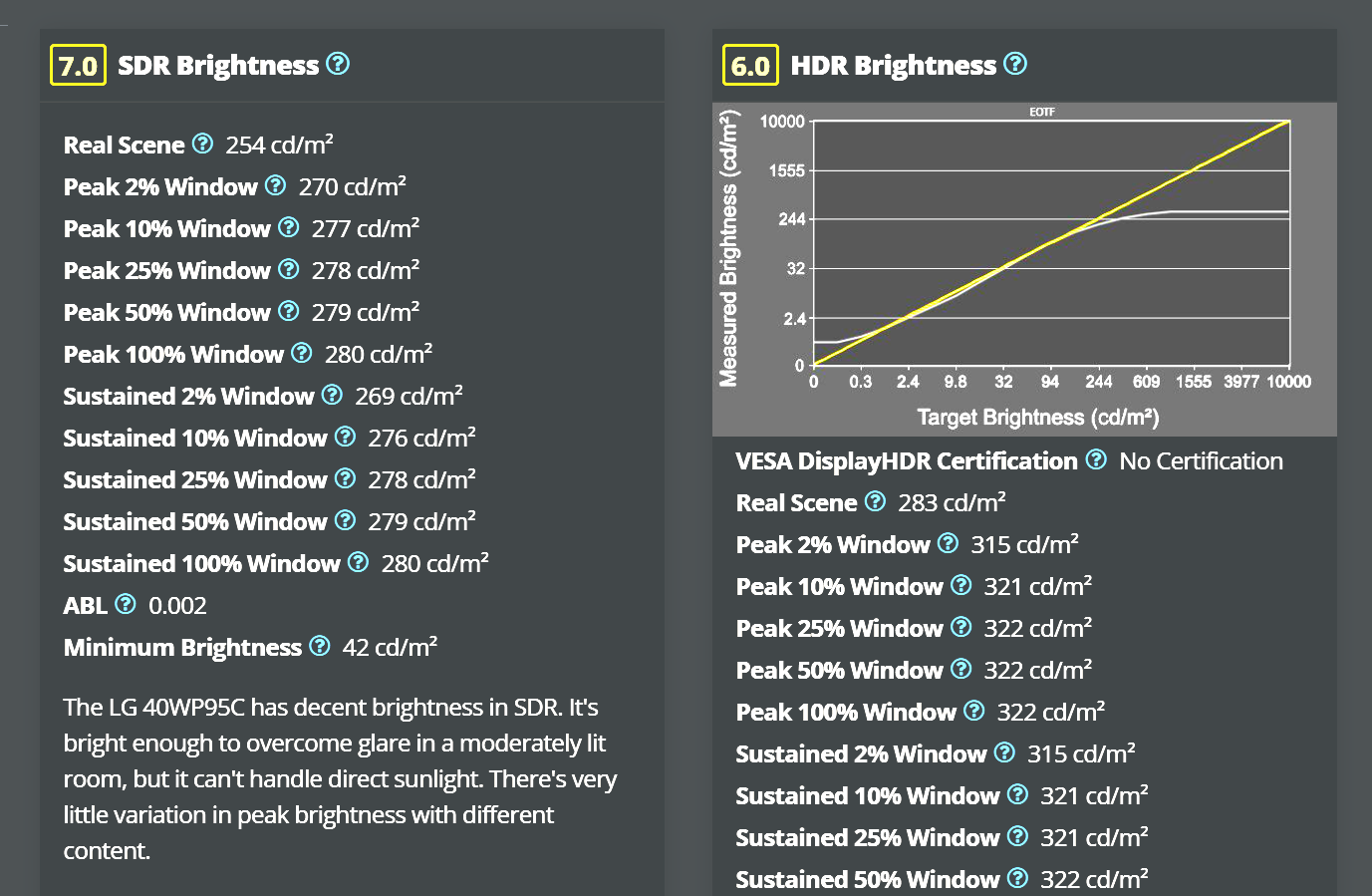Click the ABL help icon
The height and width of the screenshot is (896, 1372).
[x=126, y=605]
